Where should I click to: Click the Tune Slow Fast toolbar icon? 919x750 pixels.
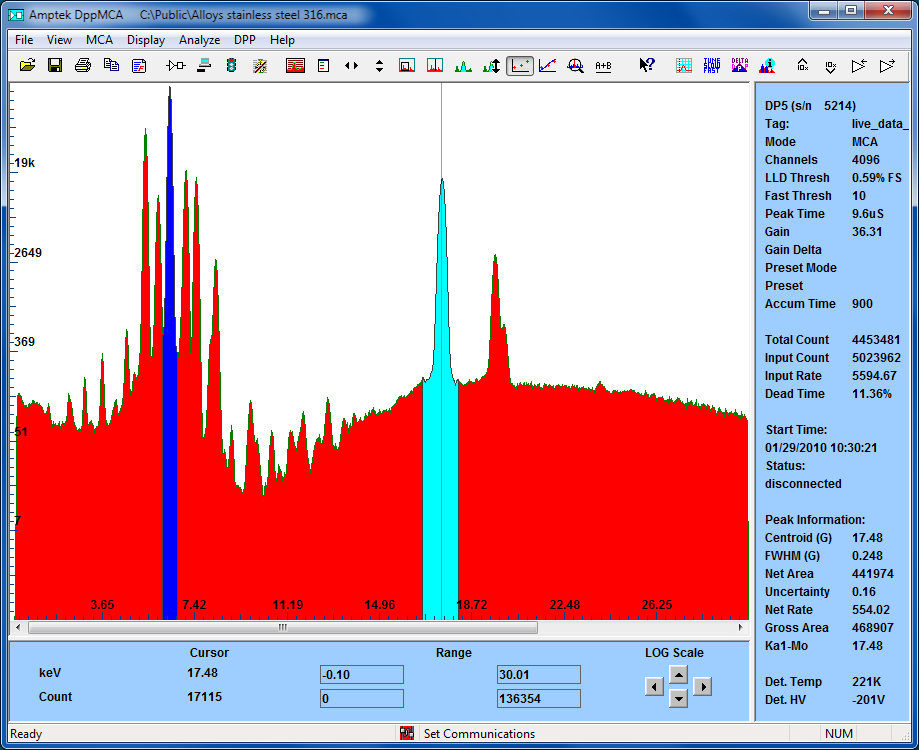pos(712,65)
